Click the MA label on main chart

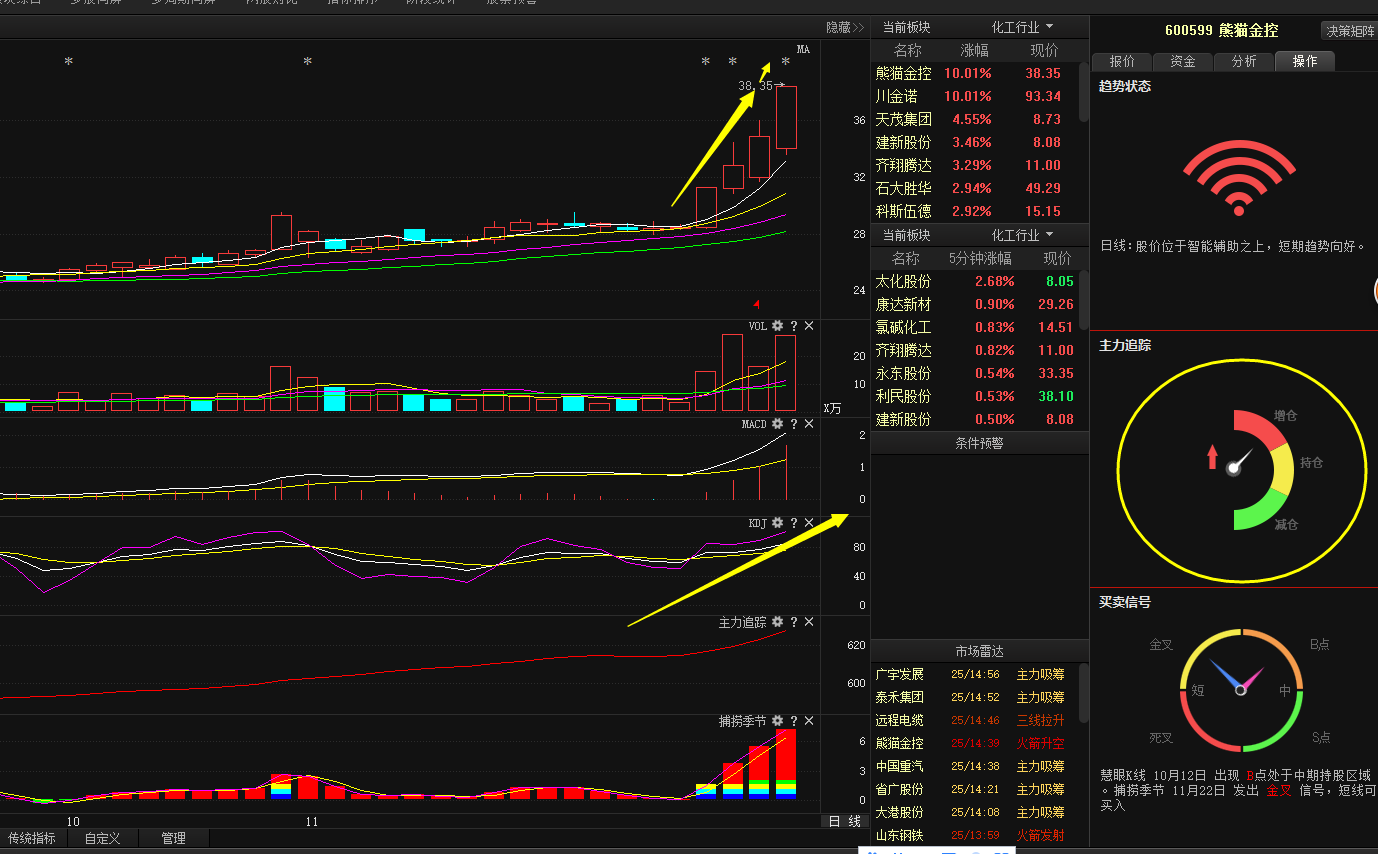point(803,49)
